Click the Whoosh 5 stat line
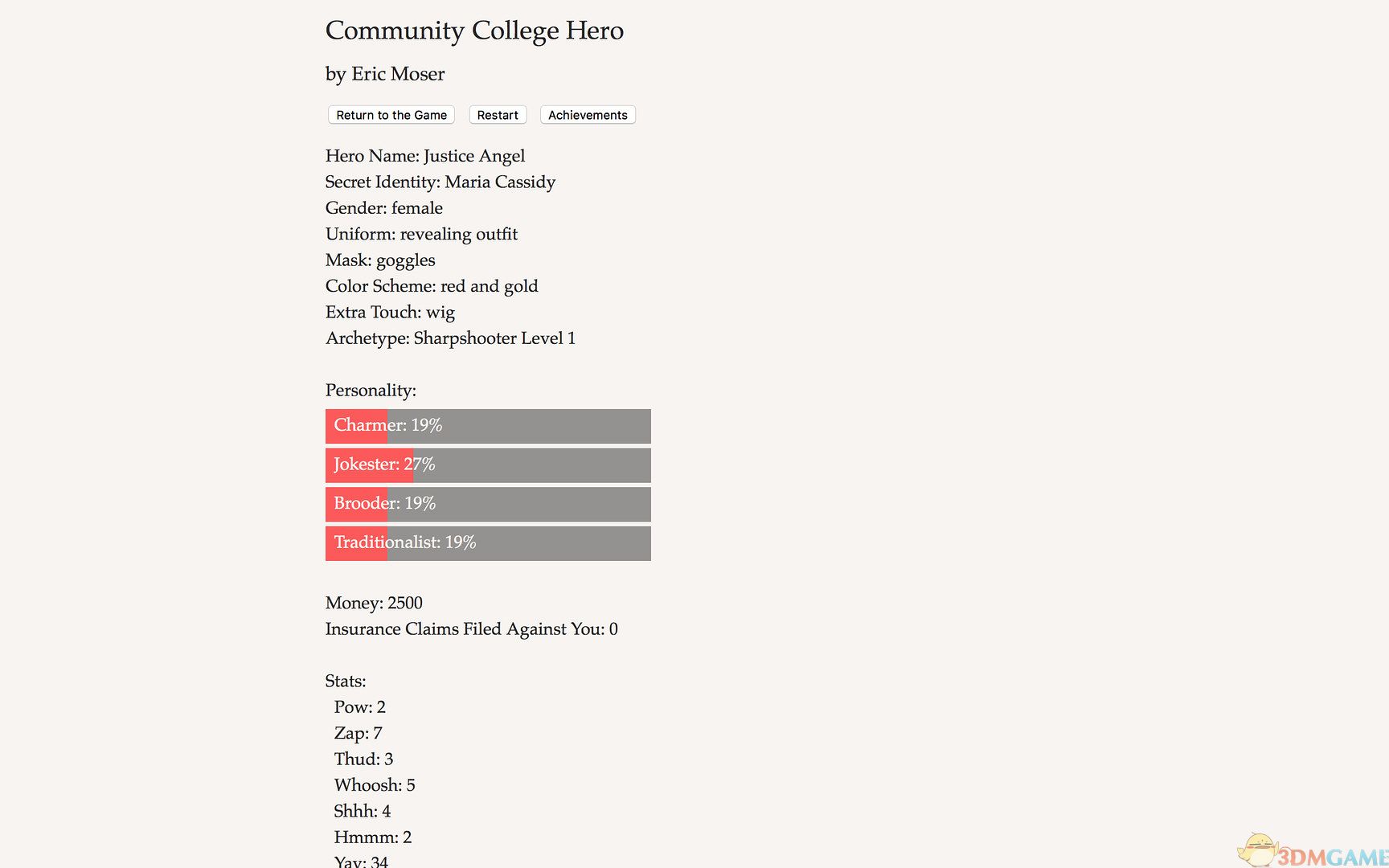This screenshot has height=868, width=1389. point(375,785)
